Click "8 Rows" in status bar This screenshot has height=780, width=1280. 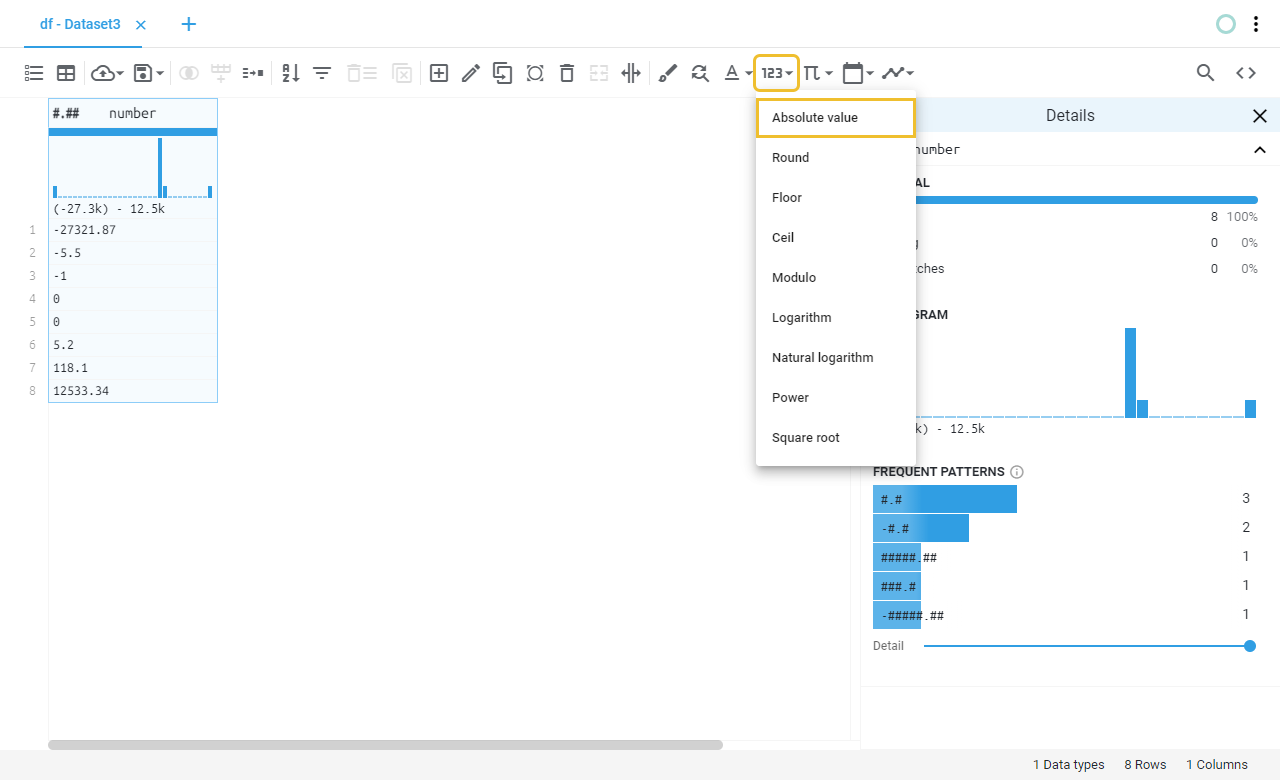[x=1145, y=765]
